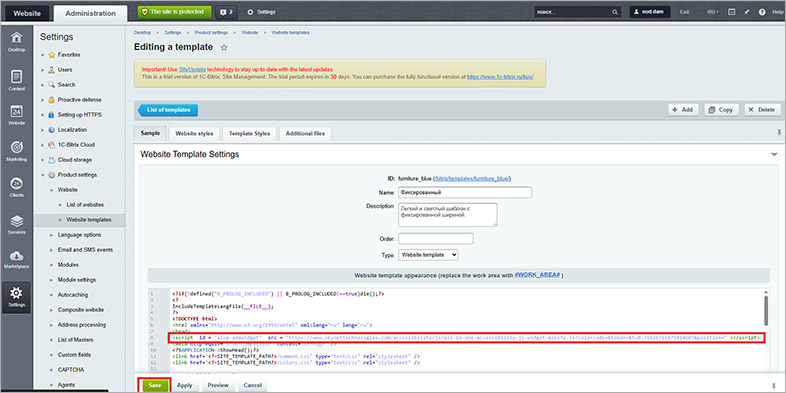
Task: Click the Setting up HTTPS icon
Action: click(x=52, y=115)
